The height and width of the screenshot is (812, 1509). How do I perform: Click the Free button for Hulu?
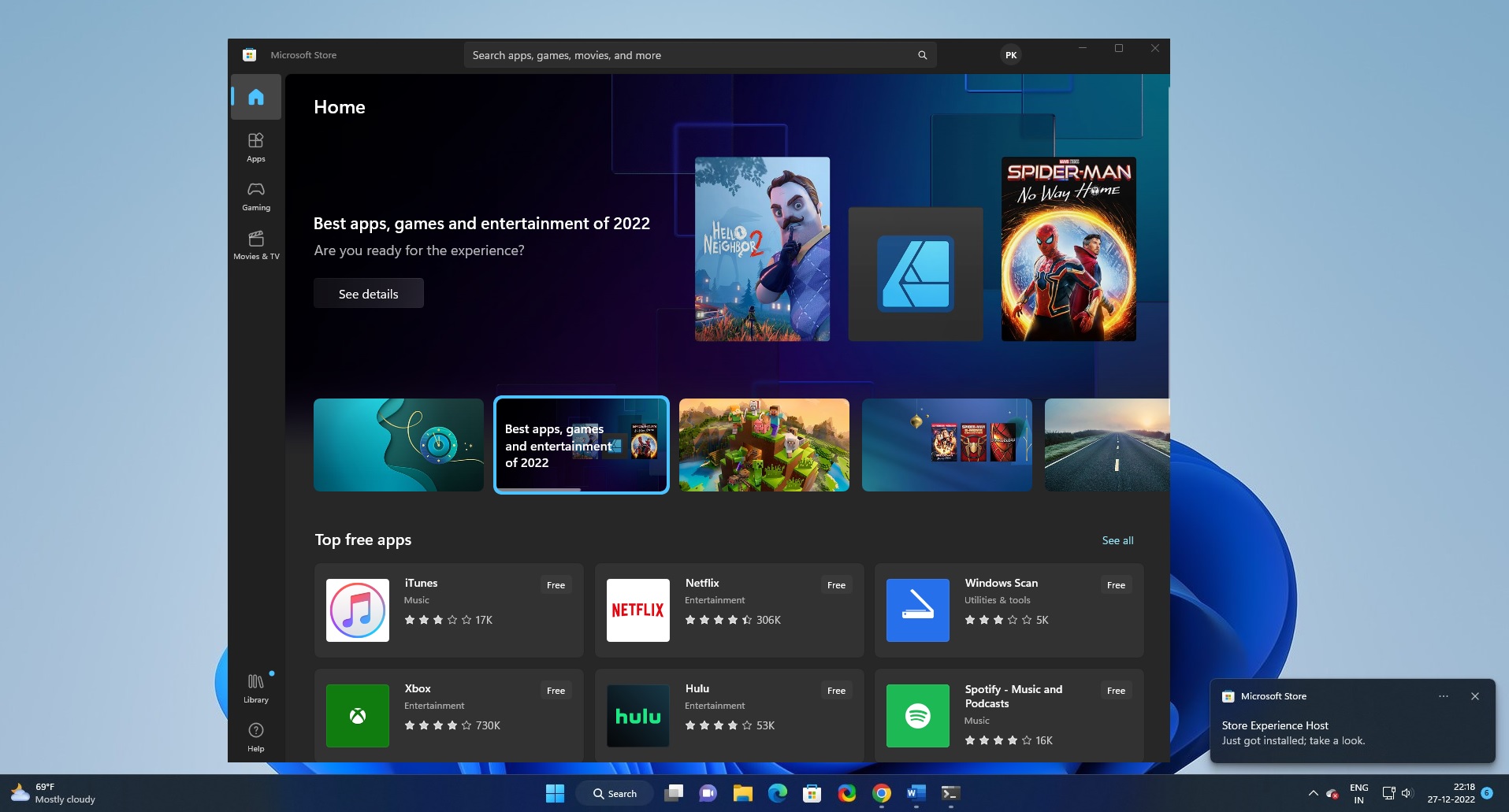point(836,691)
